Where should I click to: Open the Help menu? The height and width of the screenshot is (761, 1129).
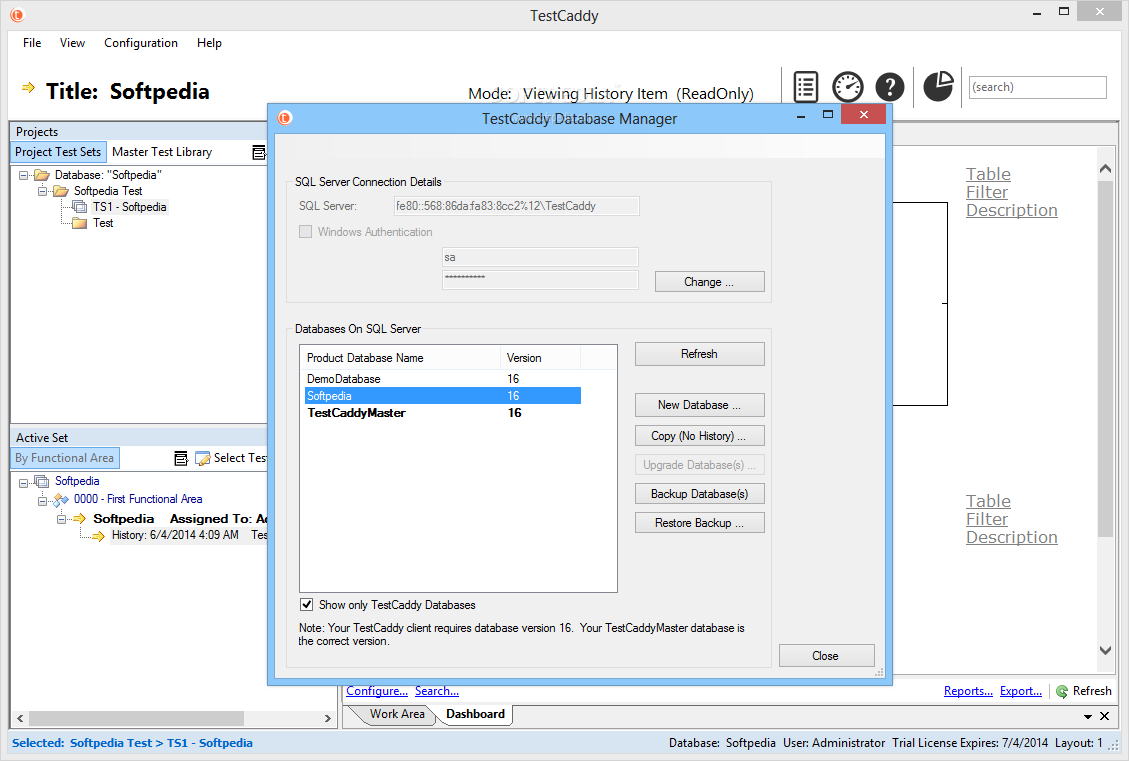pyautogui.click(x=210, y=43)
